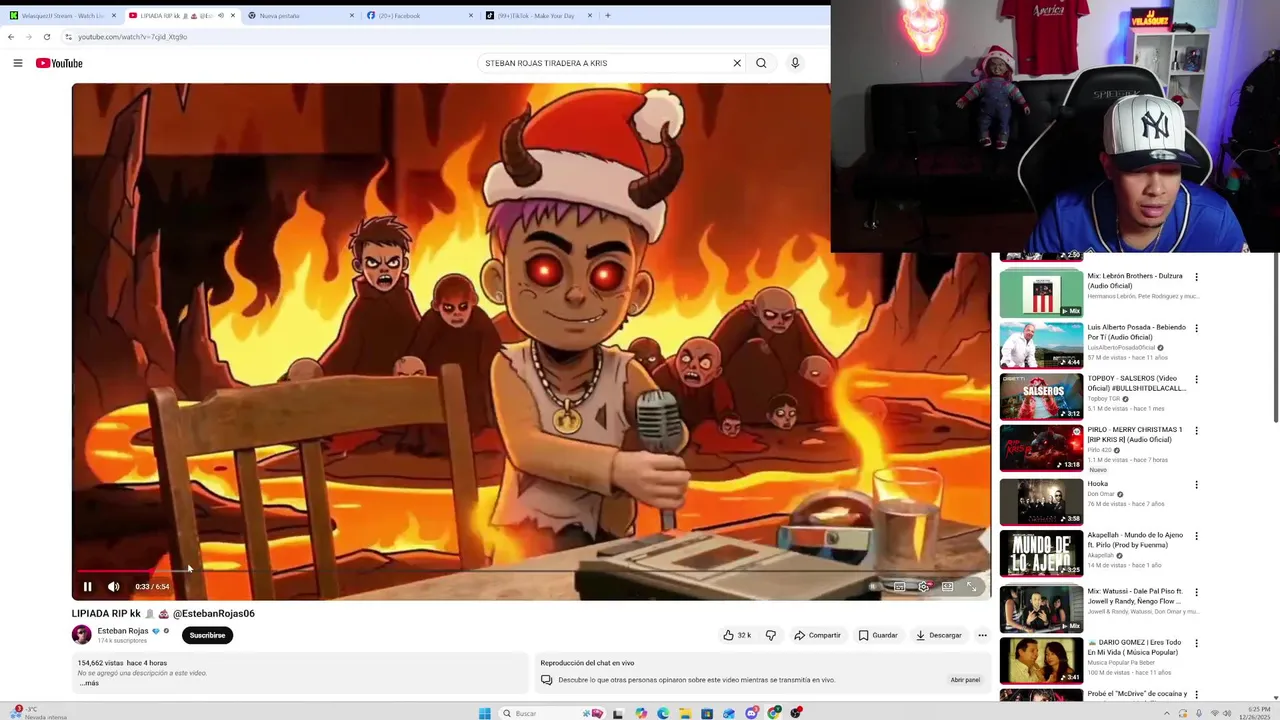Click video time display 0:33 / 6:54
This screenshot has height=720, width=1280.
point(152,587)
